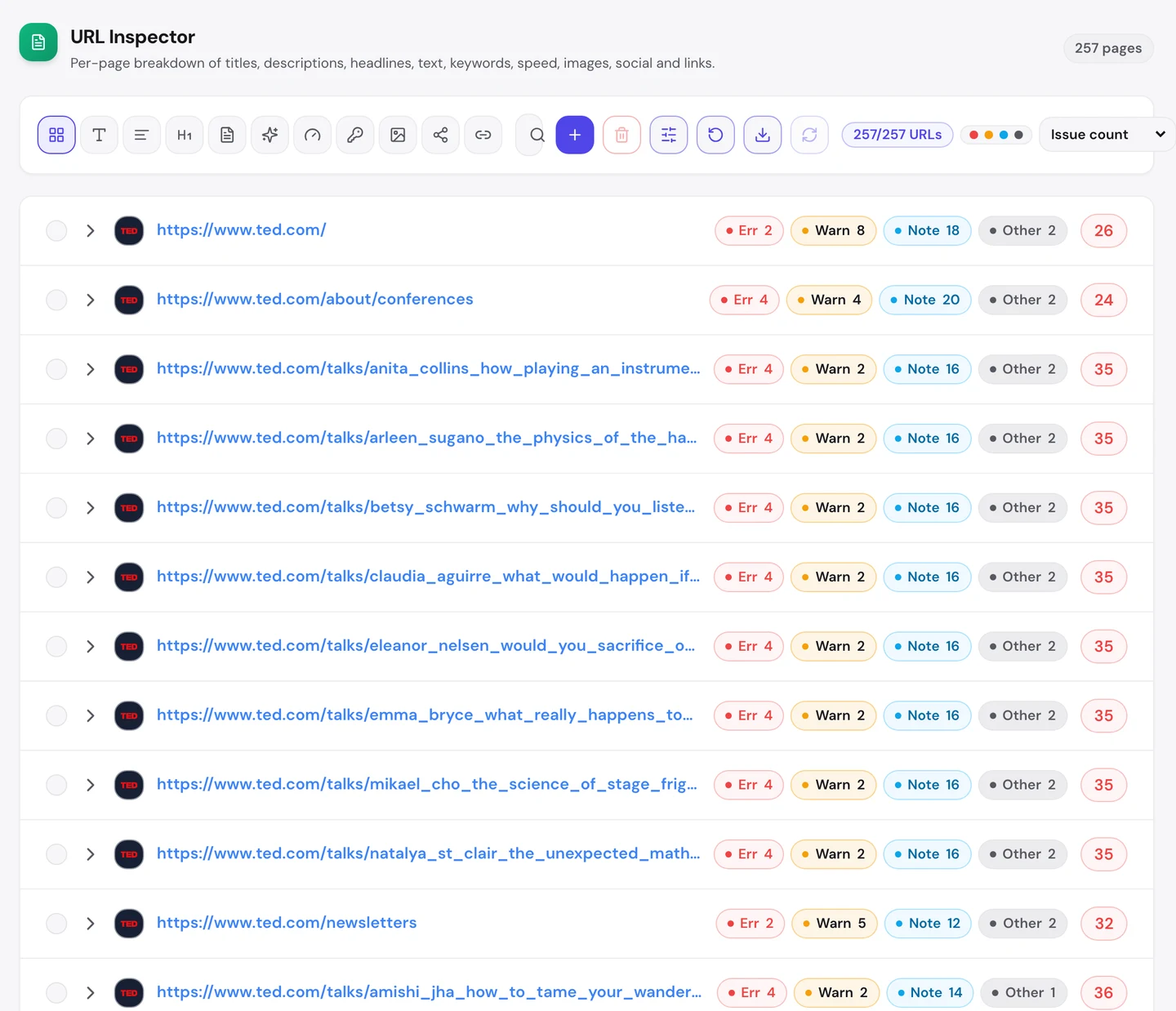Select the checkbox for newsletters row
Image resolution: width=1176 pixels, height=1011 pixels.
coord(56,924)
